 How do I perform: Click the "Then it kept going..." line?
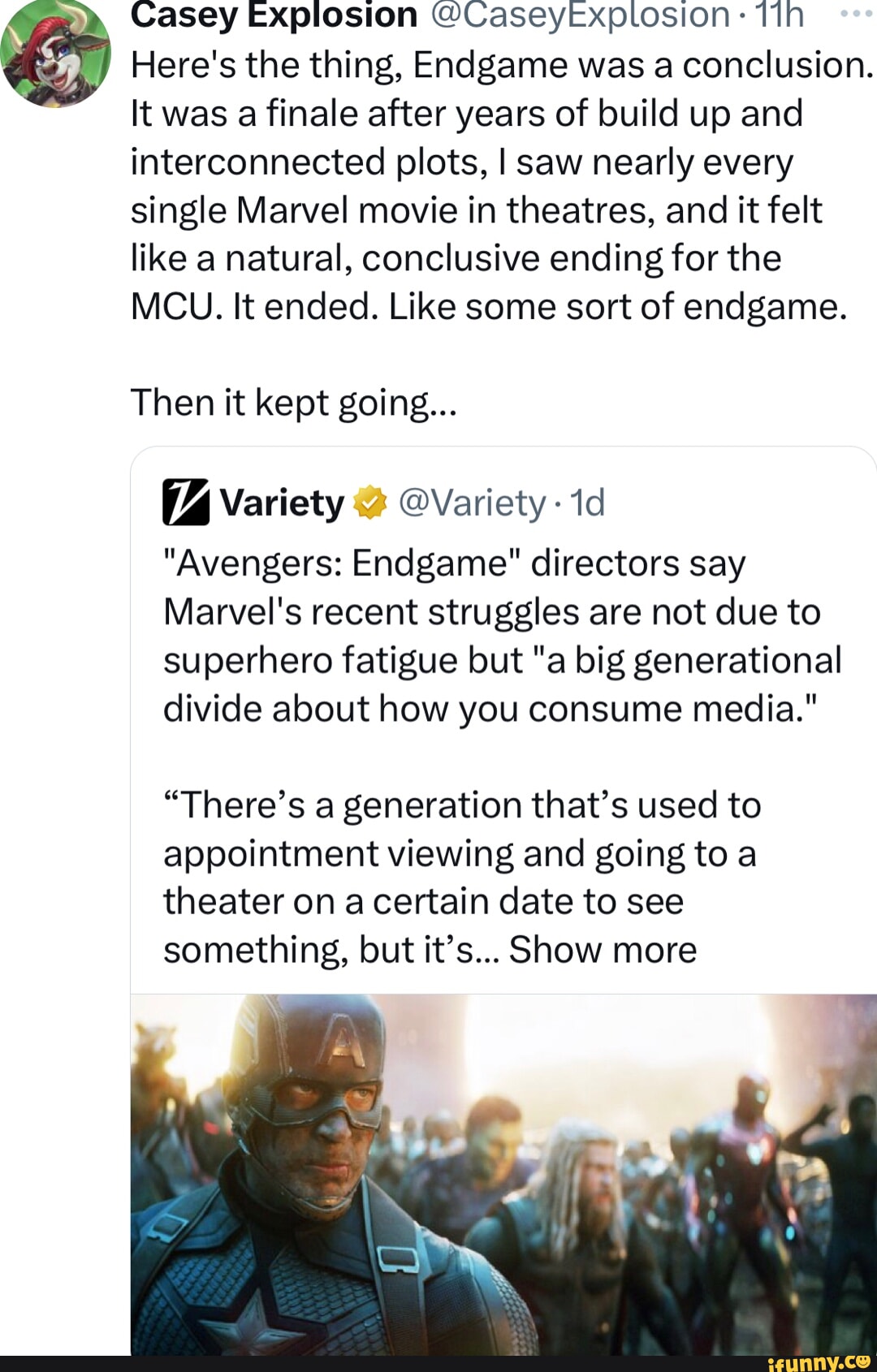coord(294,403)
